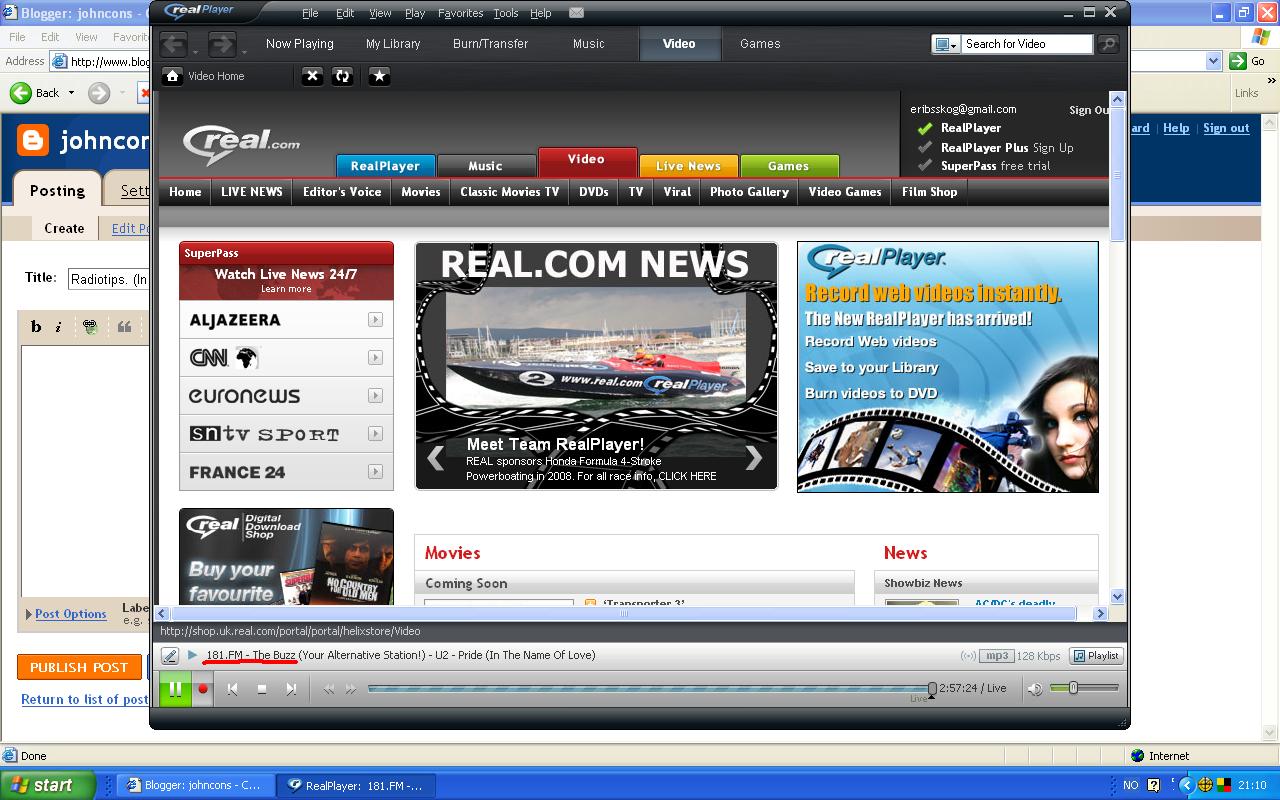Adjust the RealPlayer volume slider

(1086, 688)
